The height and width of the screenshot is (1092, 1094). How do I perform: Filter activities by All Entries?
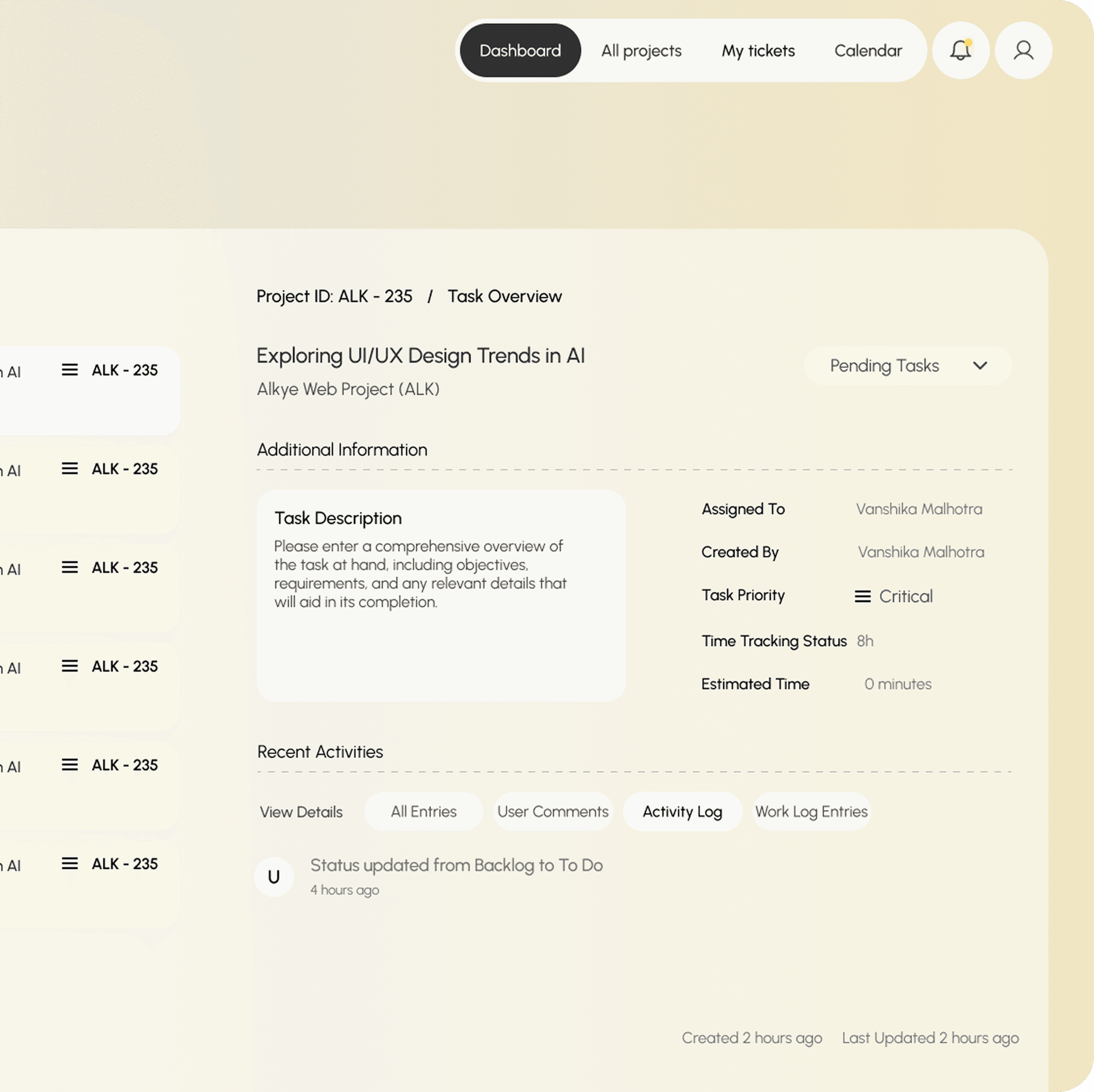coord(423,811)
